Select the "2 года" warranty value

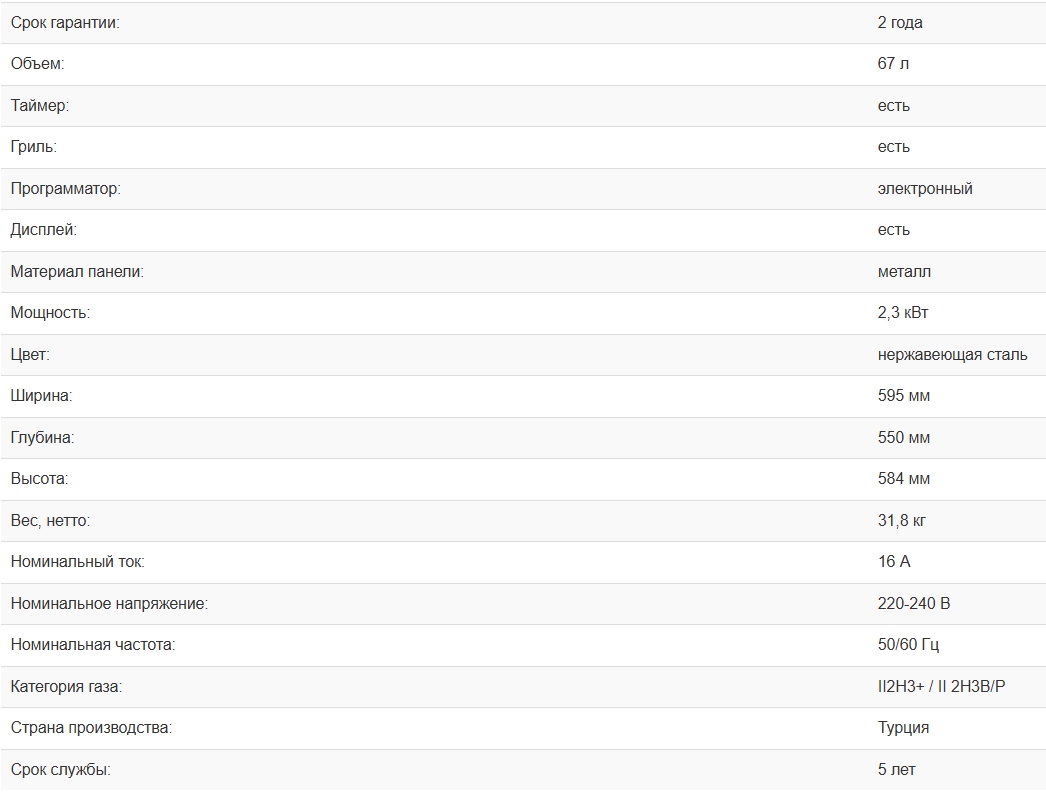[900, 22]
